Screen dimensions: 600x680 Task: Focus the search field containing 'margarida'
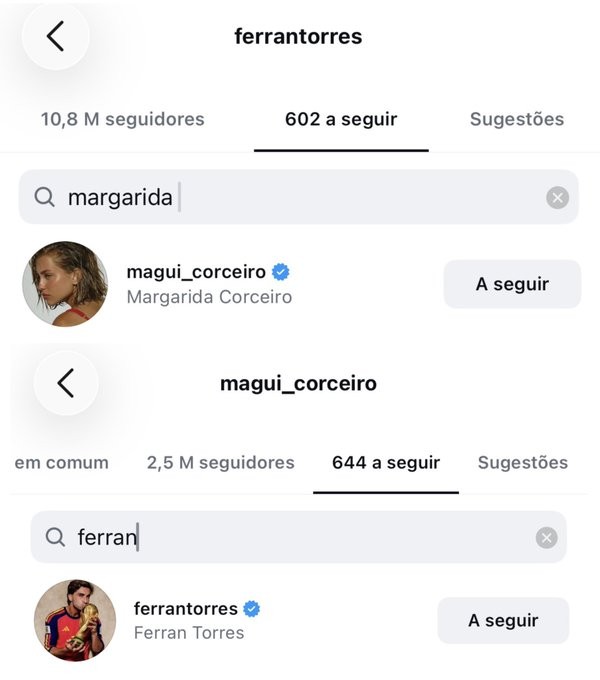point(299,197)
